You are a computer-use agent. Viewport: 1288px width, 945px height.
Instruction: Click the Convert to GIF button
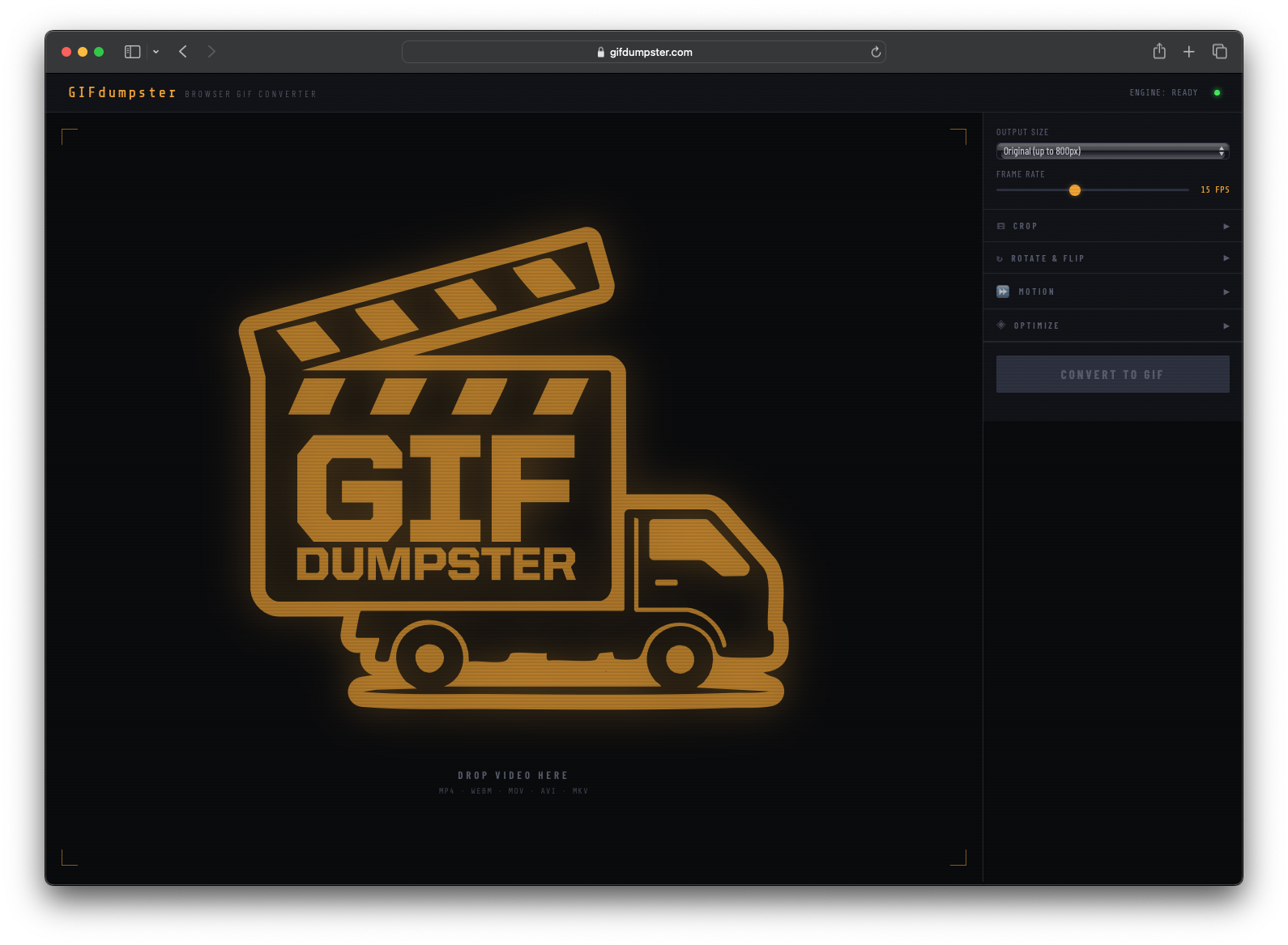[1112, 374]
